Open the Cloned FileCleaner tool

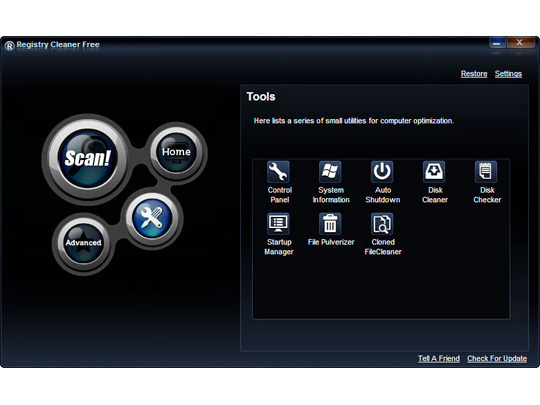point(382,235)
